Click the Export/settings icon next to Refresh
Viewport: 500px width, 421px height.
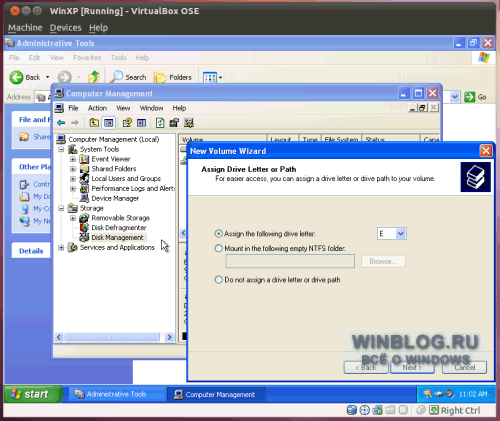point(174,123)
